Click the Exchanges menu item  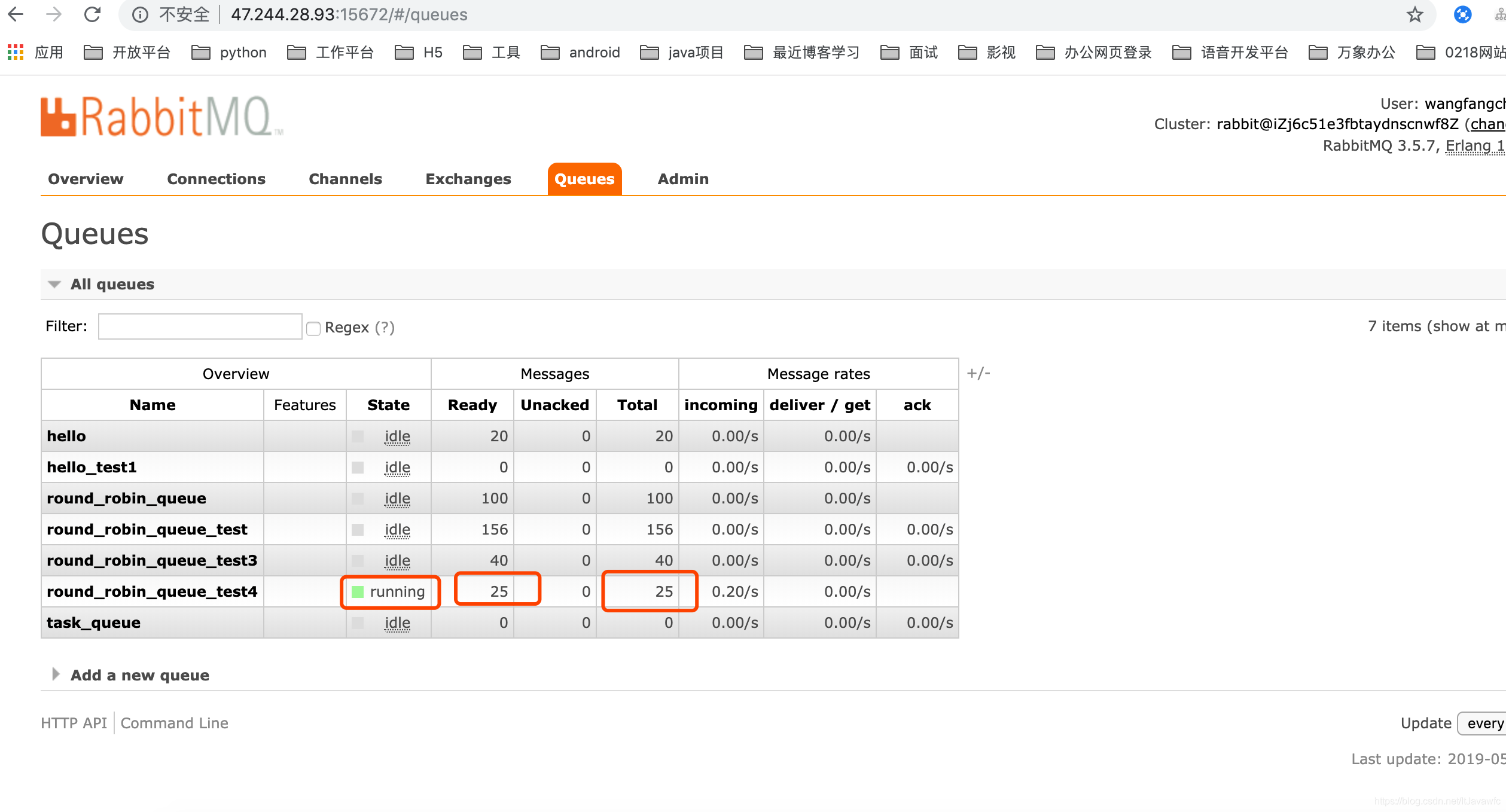(468, 179)
